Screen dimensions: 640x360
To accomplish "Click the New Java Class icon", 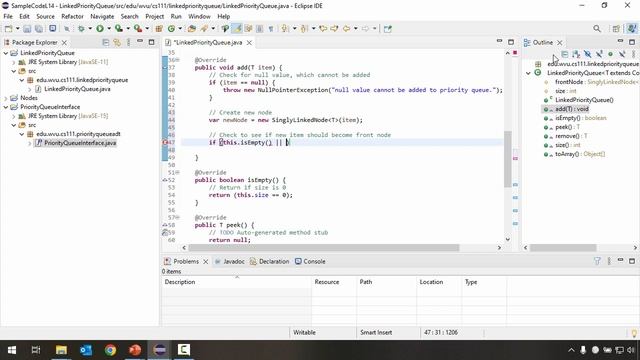I will (171, 29).
